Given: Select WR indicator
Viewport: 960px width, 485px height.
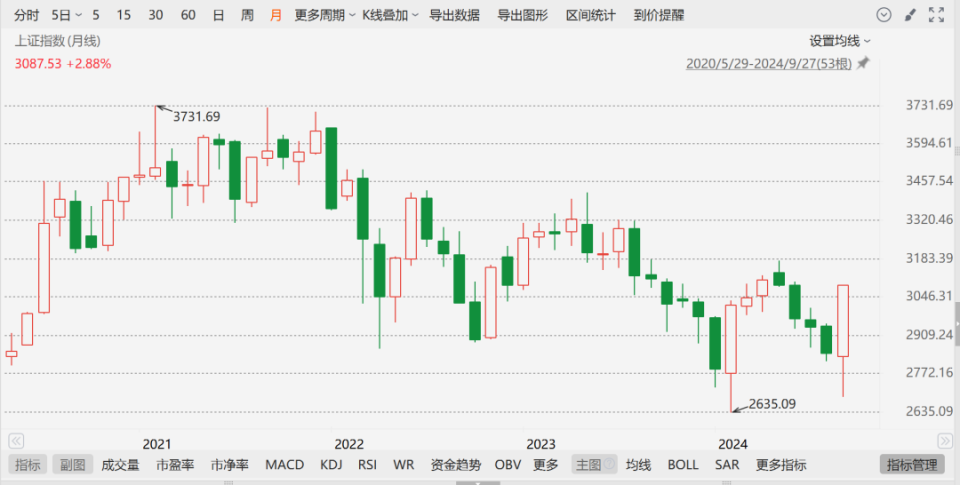Looking at the screenshot, I should pyautogui.click(x=403, y=465).
